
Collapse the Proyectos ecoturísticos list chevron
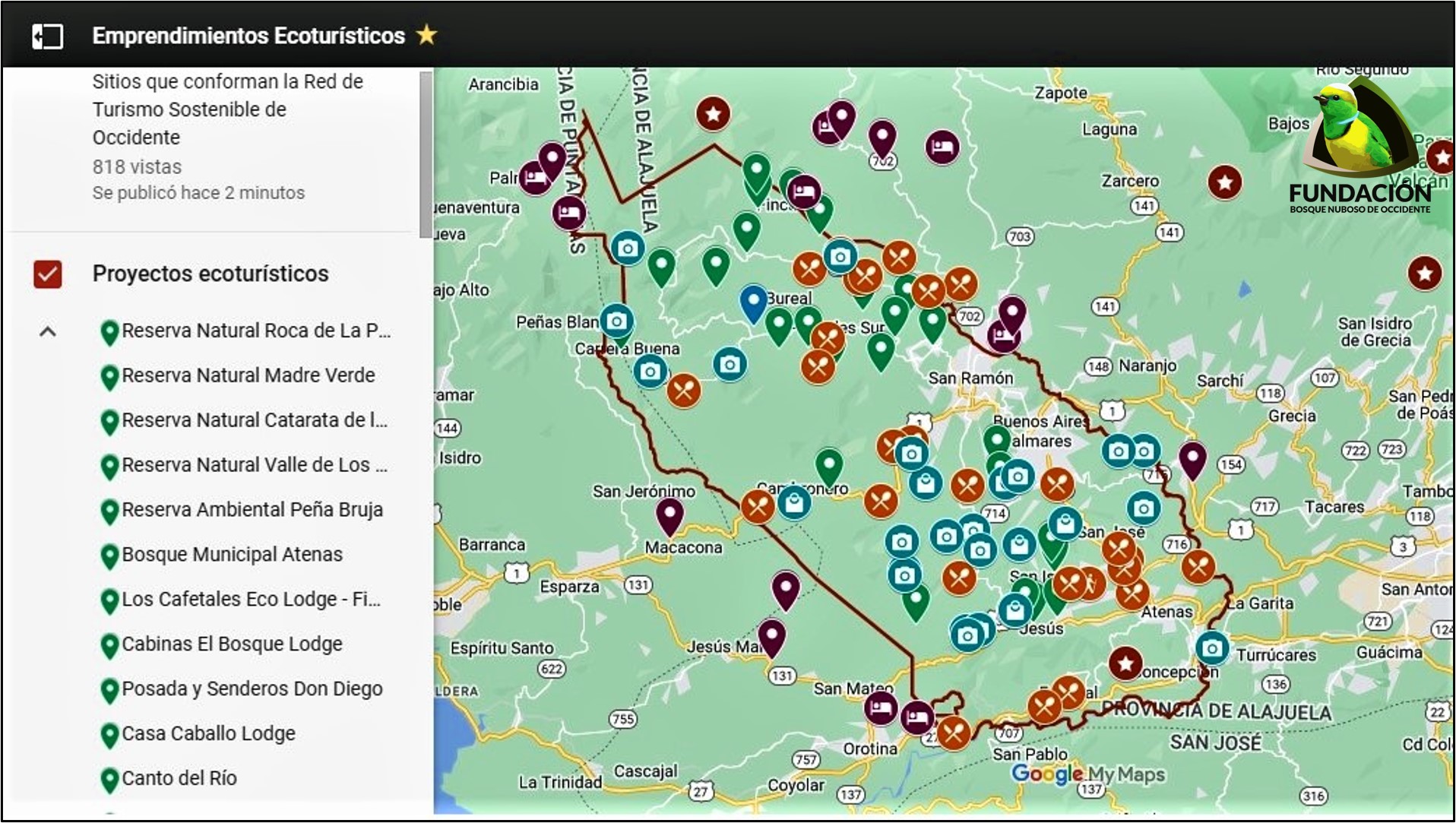(47, 331)
